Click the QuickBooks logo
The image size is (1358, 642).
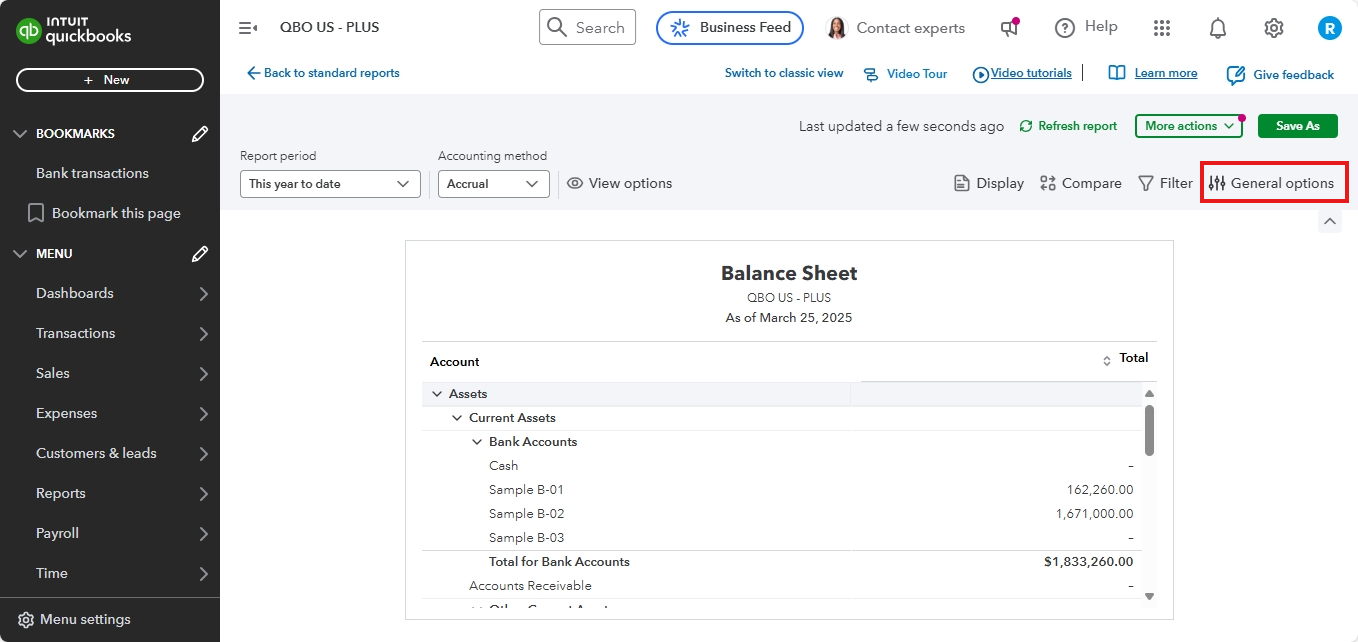pos(73,31)
